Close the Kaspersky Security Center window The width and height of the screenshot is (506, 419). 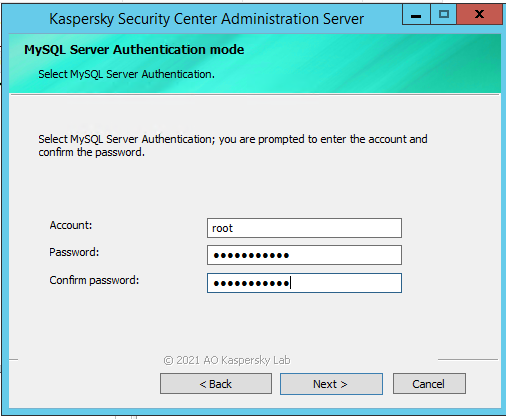pos(479,14)
